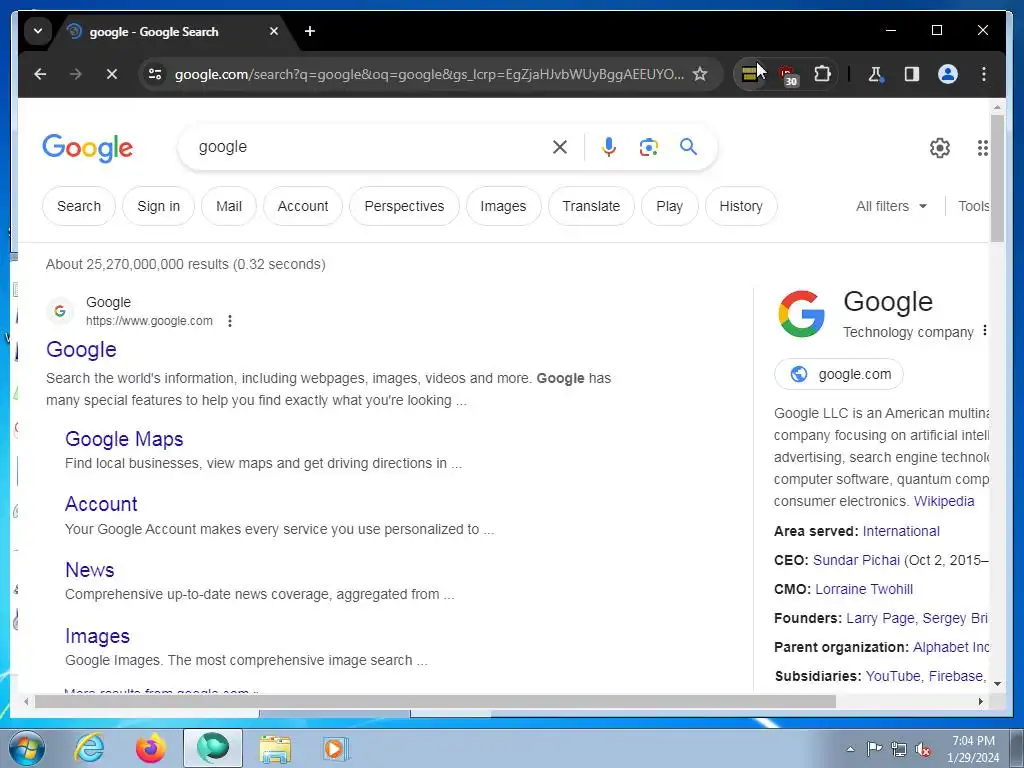Click the google.com button in knowledge panel
Image resolution: width=1024 pixels, height=768 pixels.
click(x=839, y=374)
